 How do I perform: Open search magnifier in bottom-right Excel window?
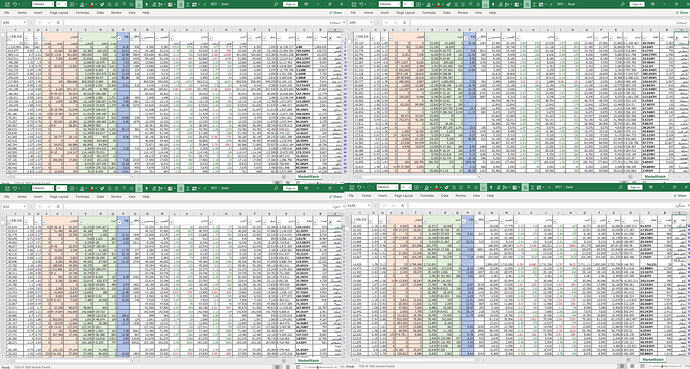pos(620,187)
